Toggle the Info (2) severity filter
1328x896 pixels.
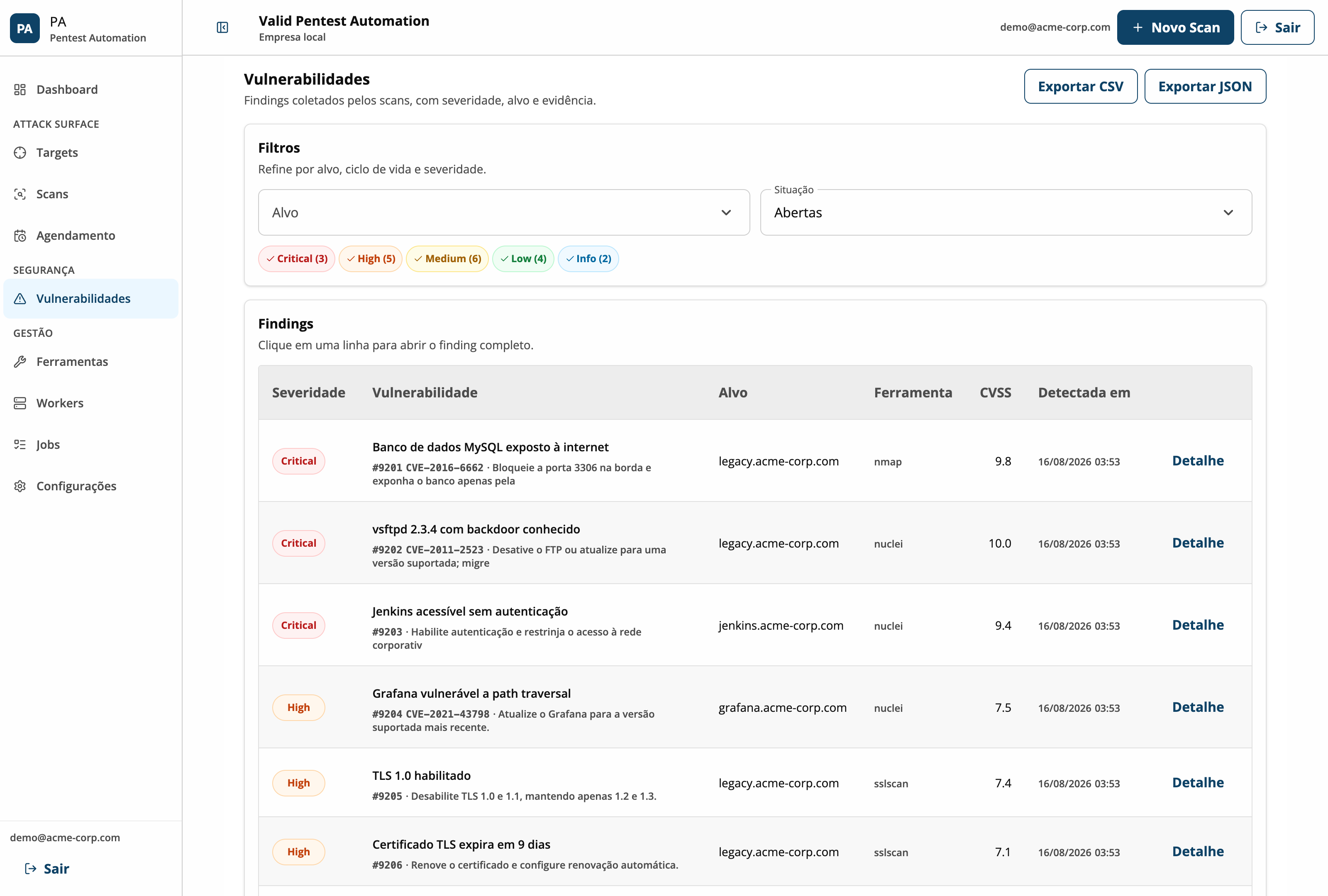point(588,259)
